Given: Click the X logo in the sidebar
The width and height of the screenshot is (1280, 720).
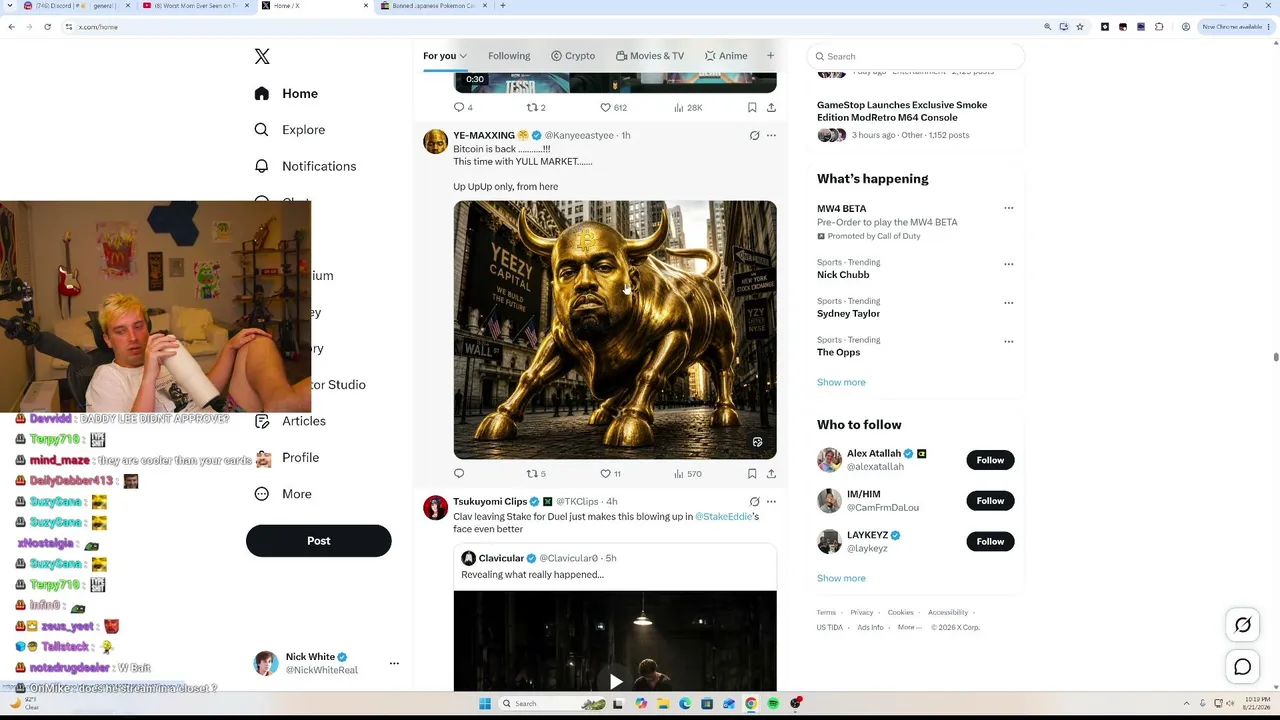Looking at the screenshot, I should pos(262,57).
